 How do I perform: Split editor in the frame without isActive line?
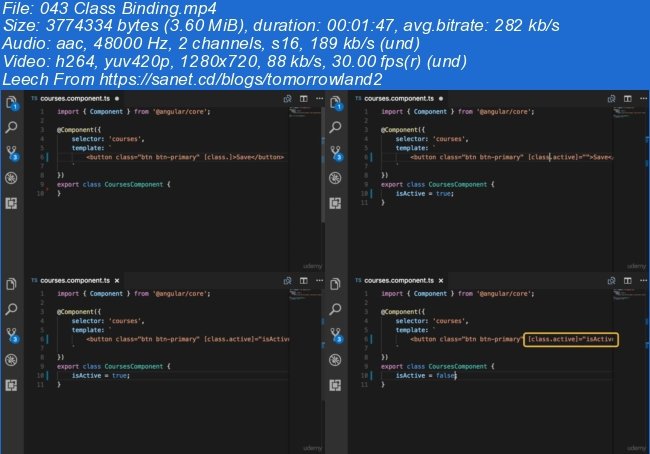(304, 99)
